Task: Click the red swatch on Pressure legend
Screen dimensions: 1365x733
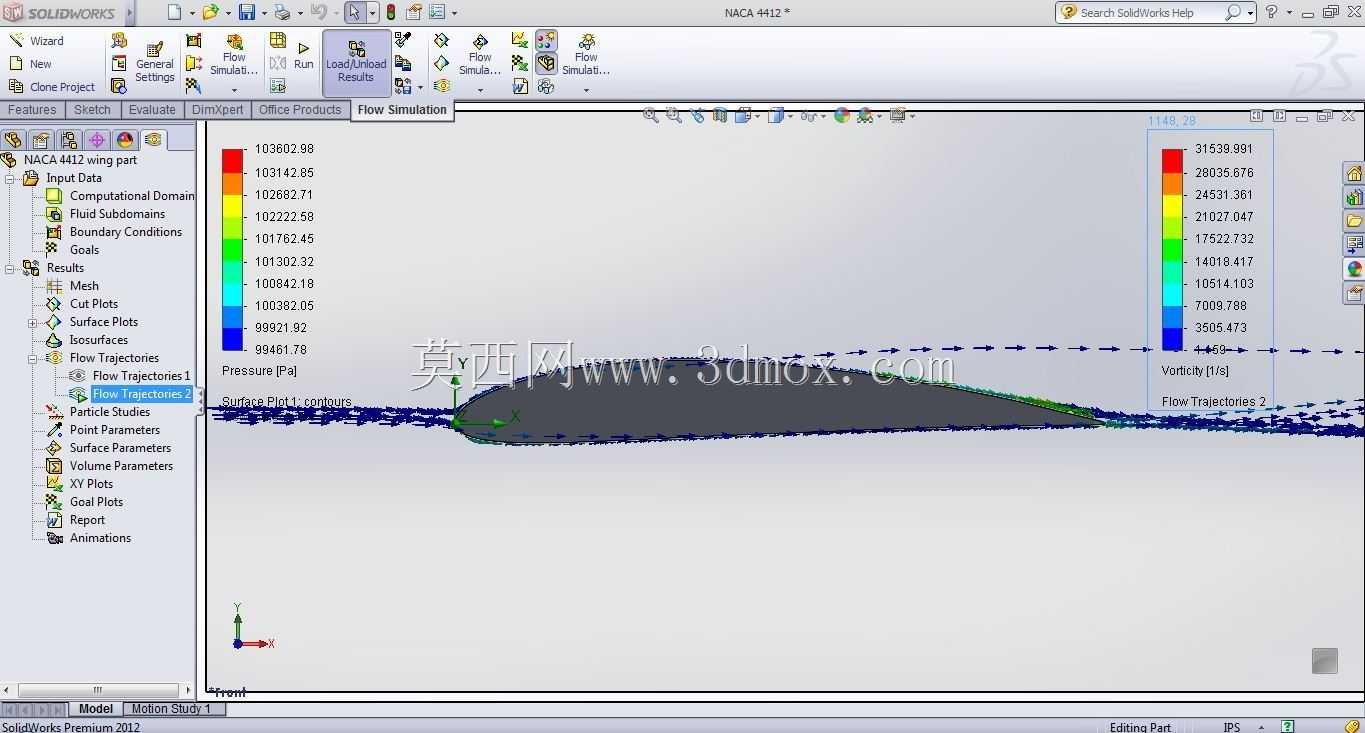Action: (232, 160)
